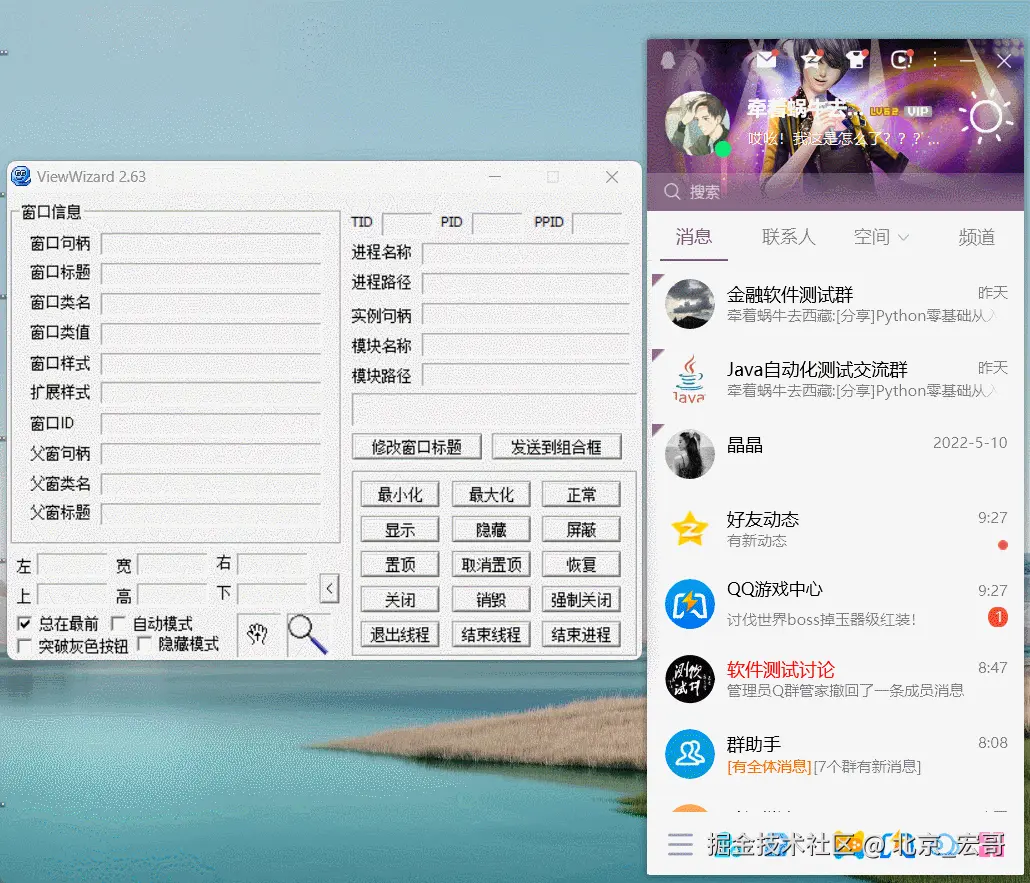Click the Java自动化测试交流群 Java logo avatar
This screenshot has height=883, width=1030.
coord(690,378)
